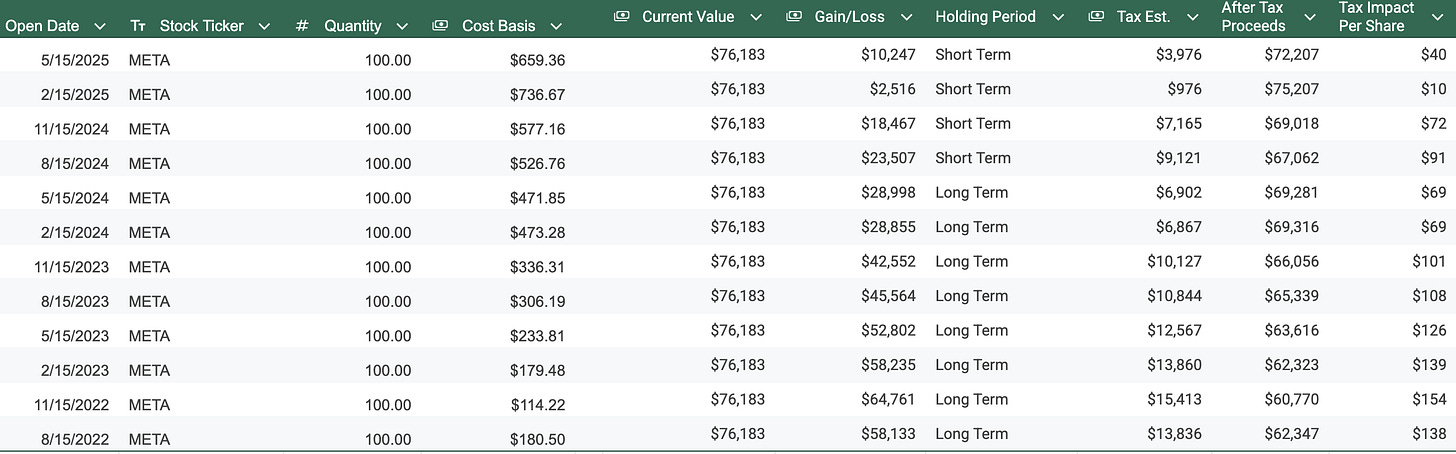Click the currency icon beside Gain/Loss
The height and width of the screenshot is (454, 1456).
[795, 16]
